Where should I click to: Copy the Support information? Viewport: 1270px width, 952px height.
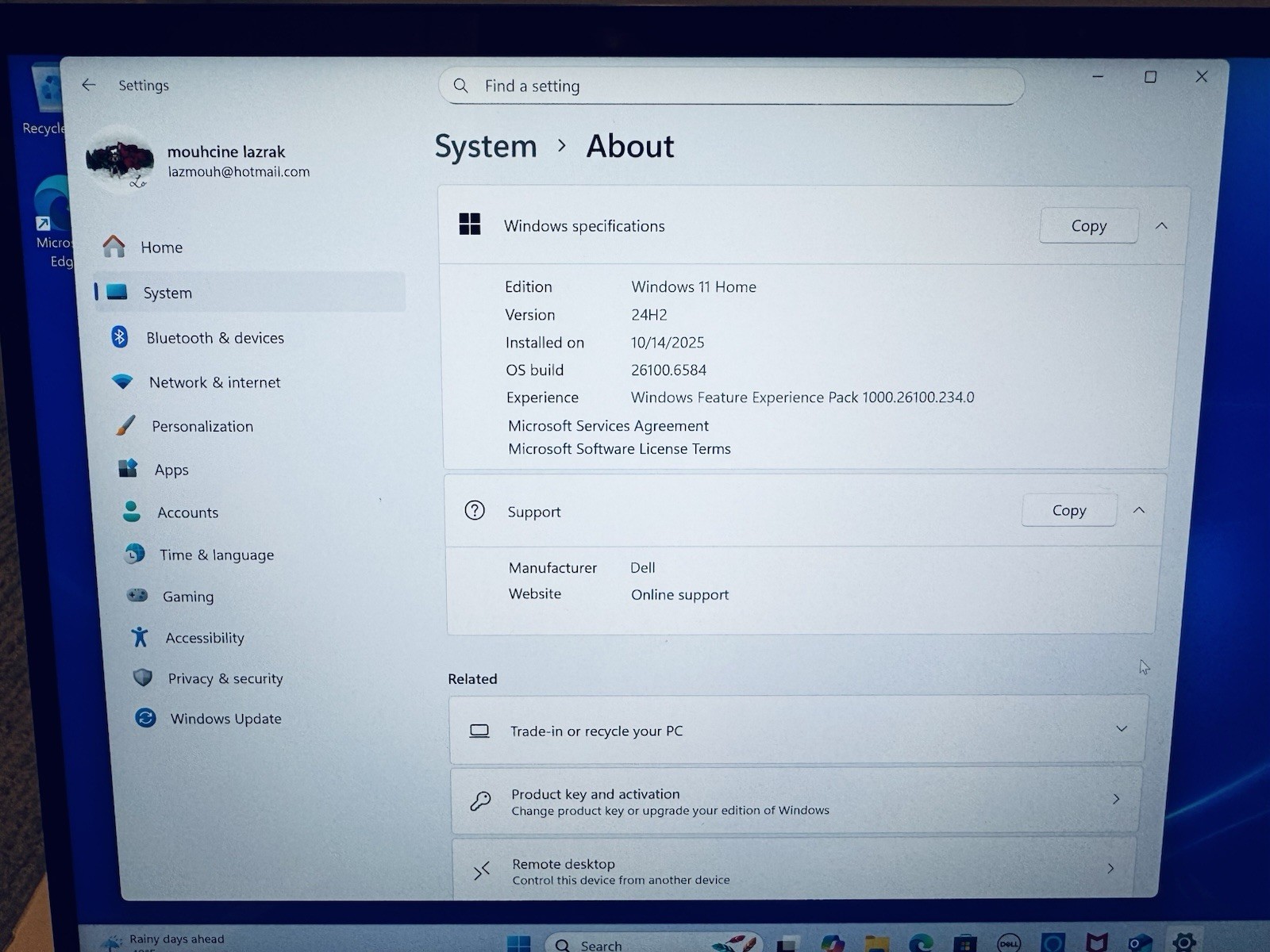tap(1068, 510)
